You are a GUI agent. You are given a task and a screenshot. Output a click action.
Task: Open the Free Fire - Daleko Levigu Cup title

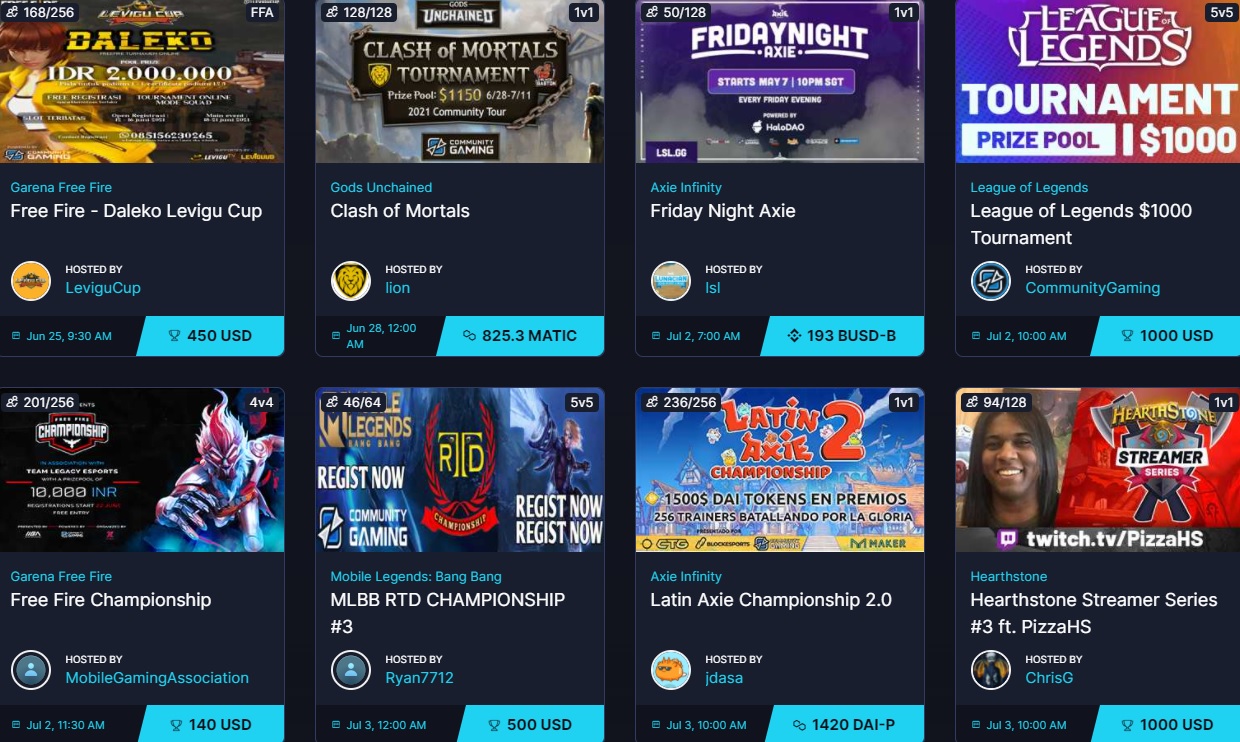[x=136, y=211]
